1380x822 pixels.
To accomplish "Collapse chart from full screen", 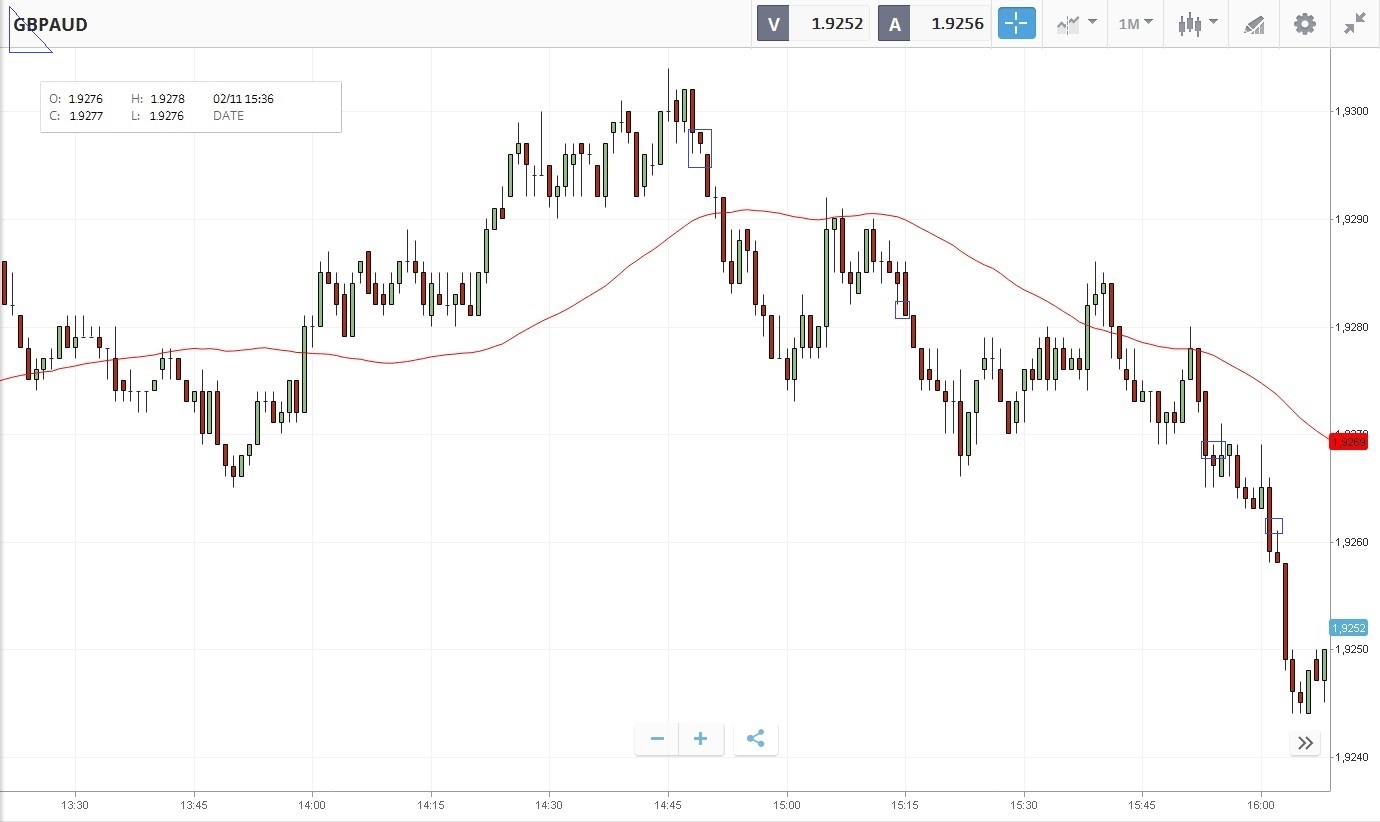I will pyautogui.click(x=1355, y=24).
